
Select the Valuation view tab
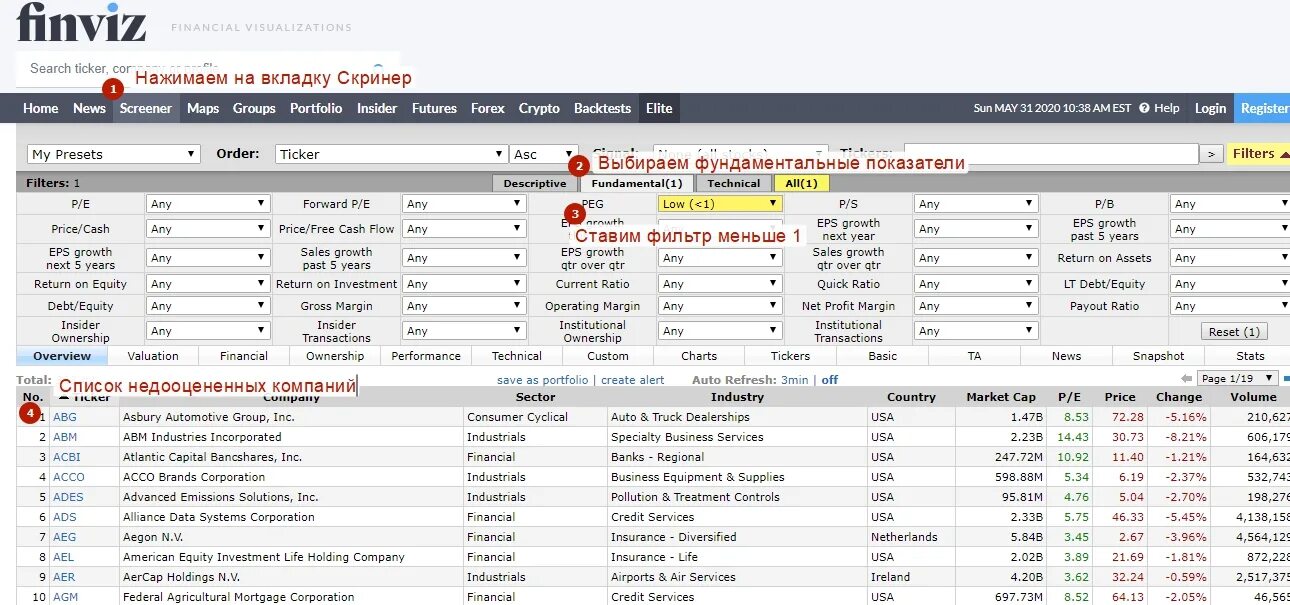[x=153, y=356]
